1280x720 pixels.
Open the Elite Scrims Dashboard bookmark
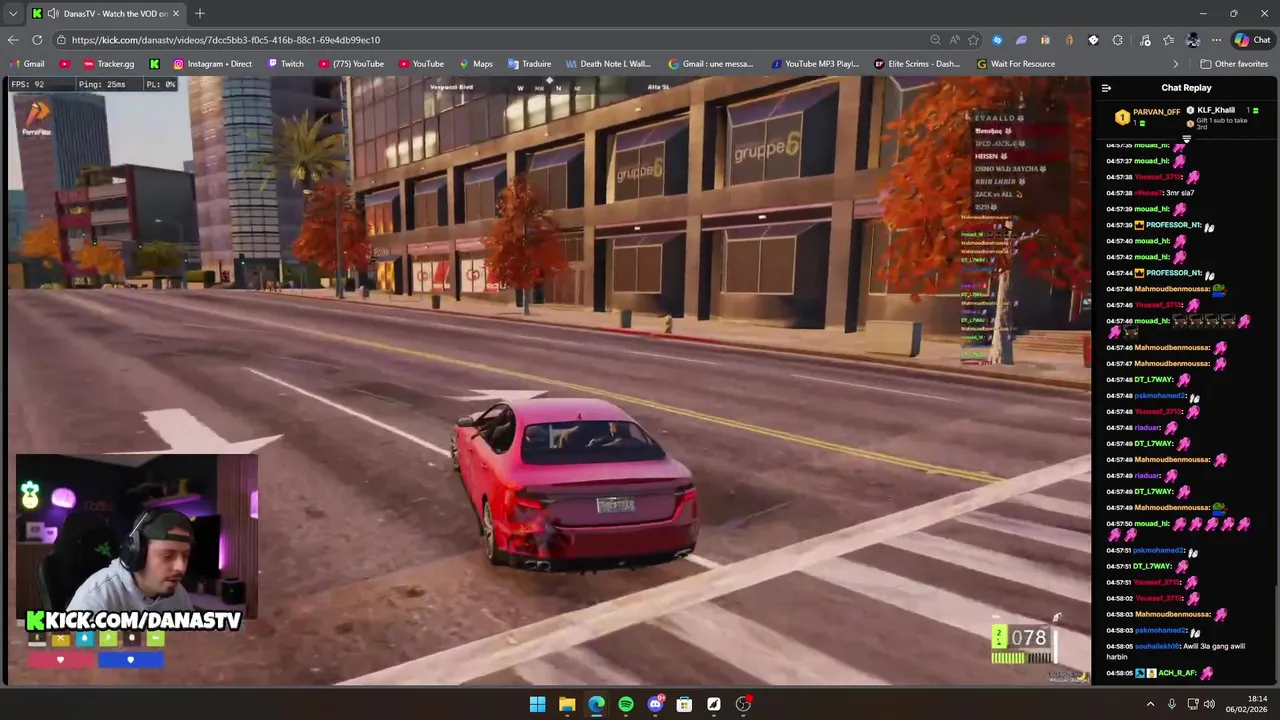(x=917, y=64)
